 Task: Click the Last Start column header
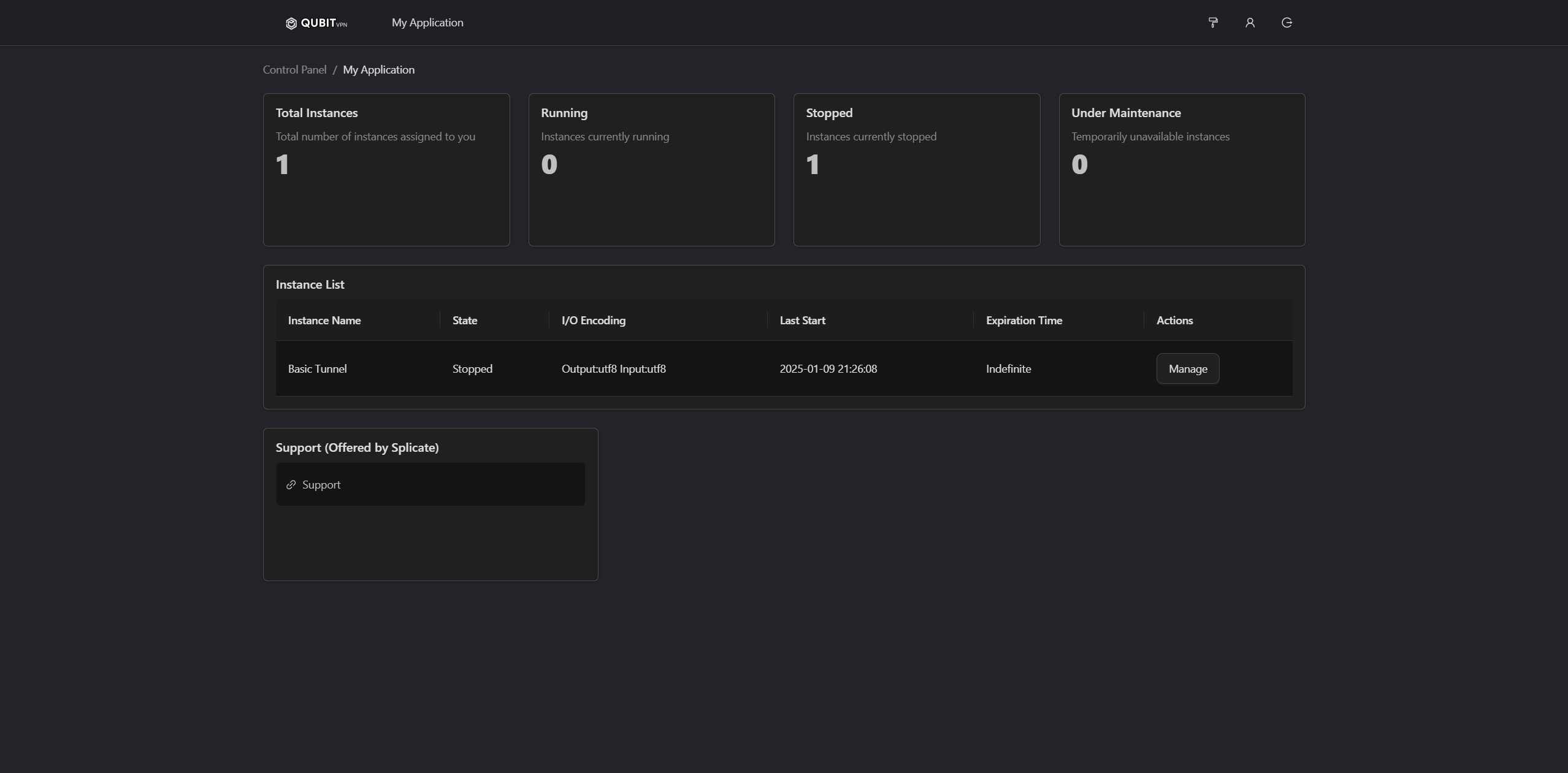click(802, 321)
